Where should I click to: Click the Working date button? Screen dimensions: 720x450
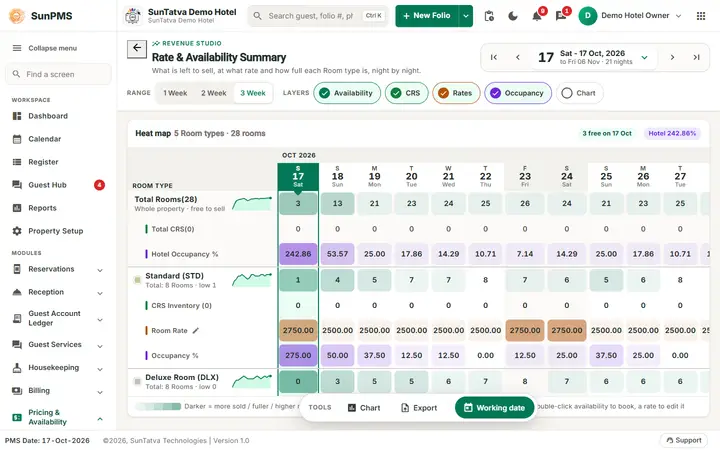pyautogui.click(x=495, y=408)
